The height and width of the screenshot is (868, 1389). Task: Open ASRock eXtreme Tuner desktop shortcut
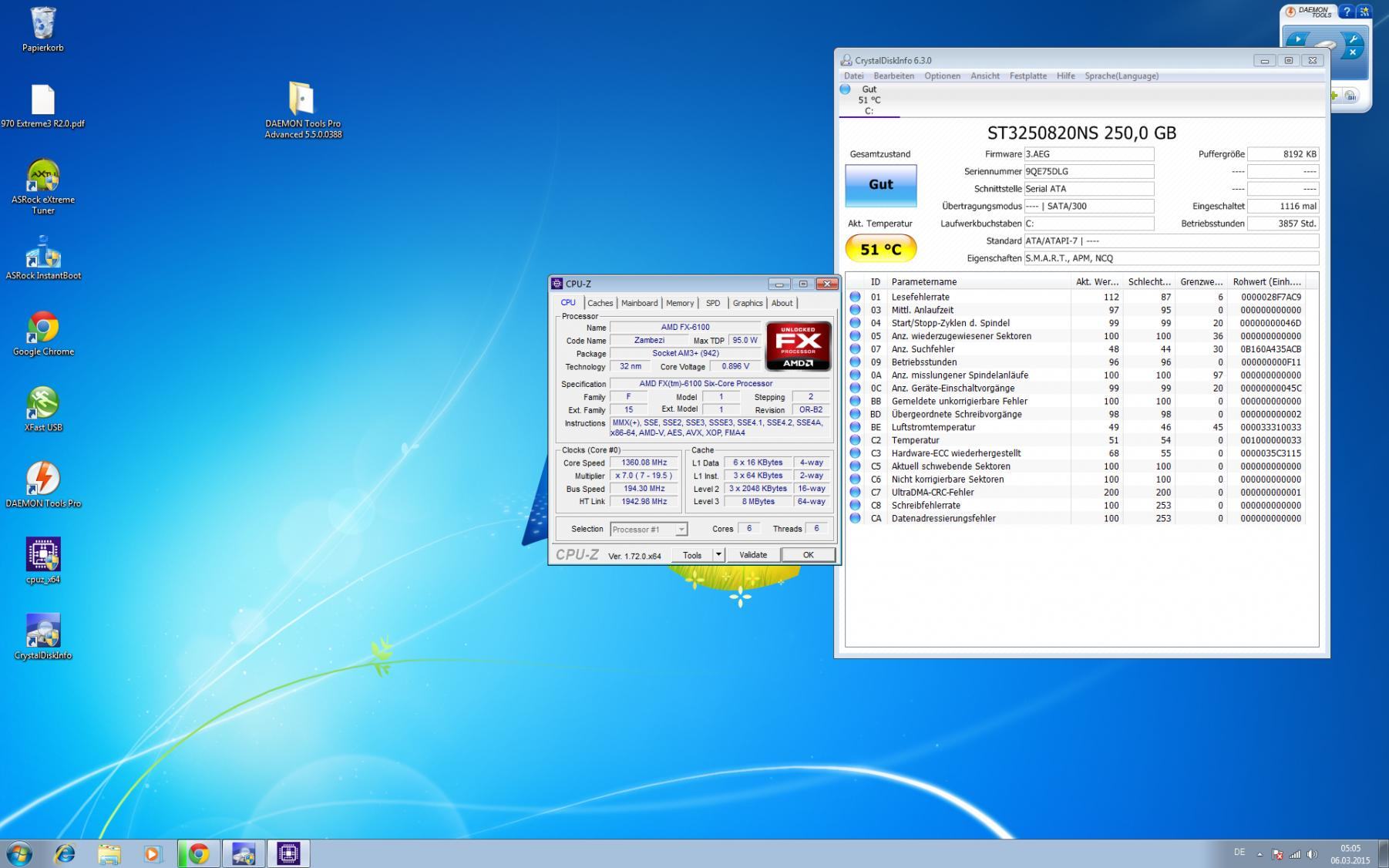43,177
